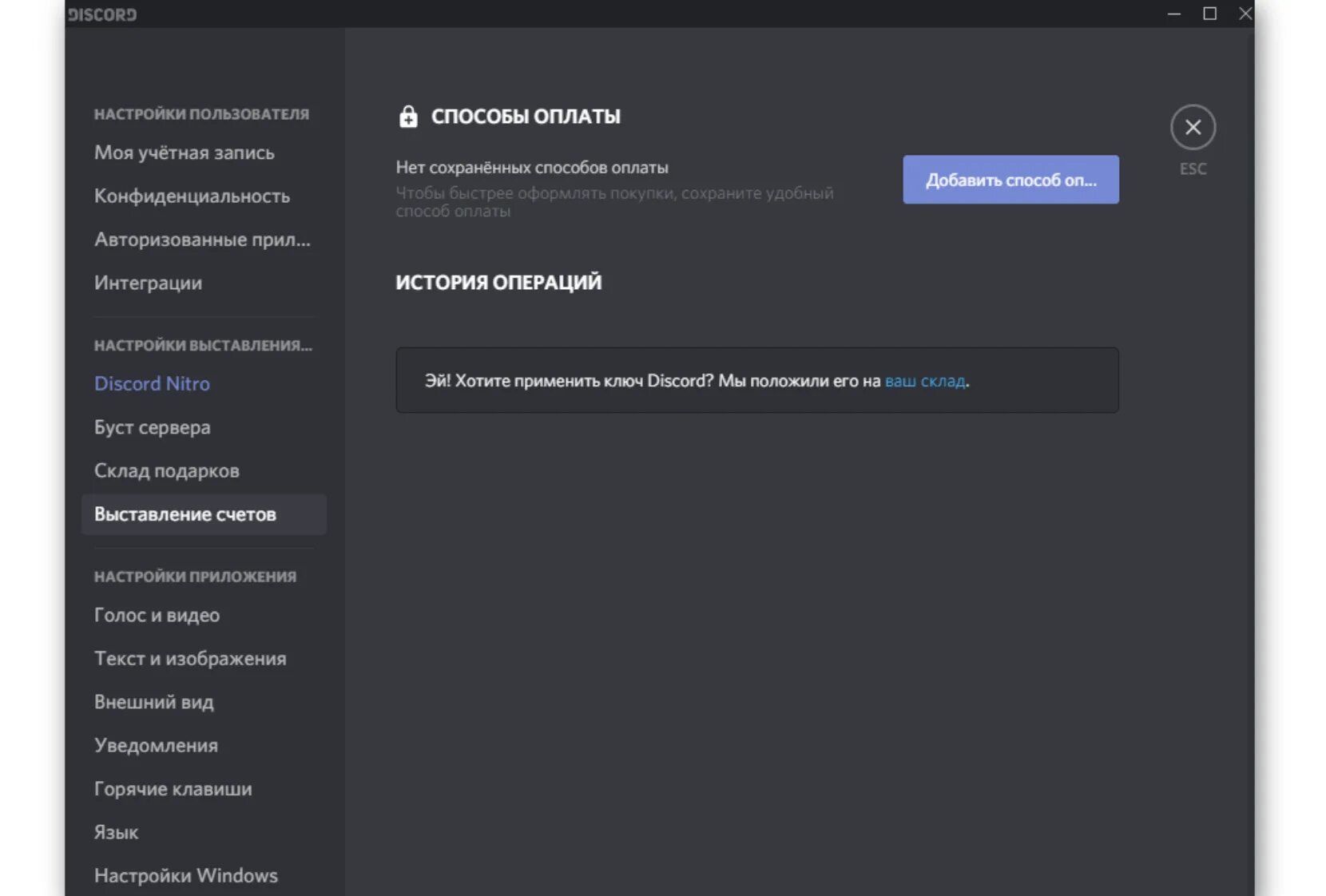Click the lock icon beside Способы оплаты
The height and width of the screenshot is (896, 1326).
pyautogui.click(x=408, y=117)
